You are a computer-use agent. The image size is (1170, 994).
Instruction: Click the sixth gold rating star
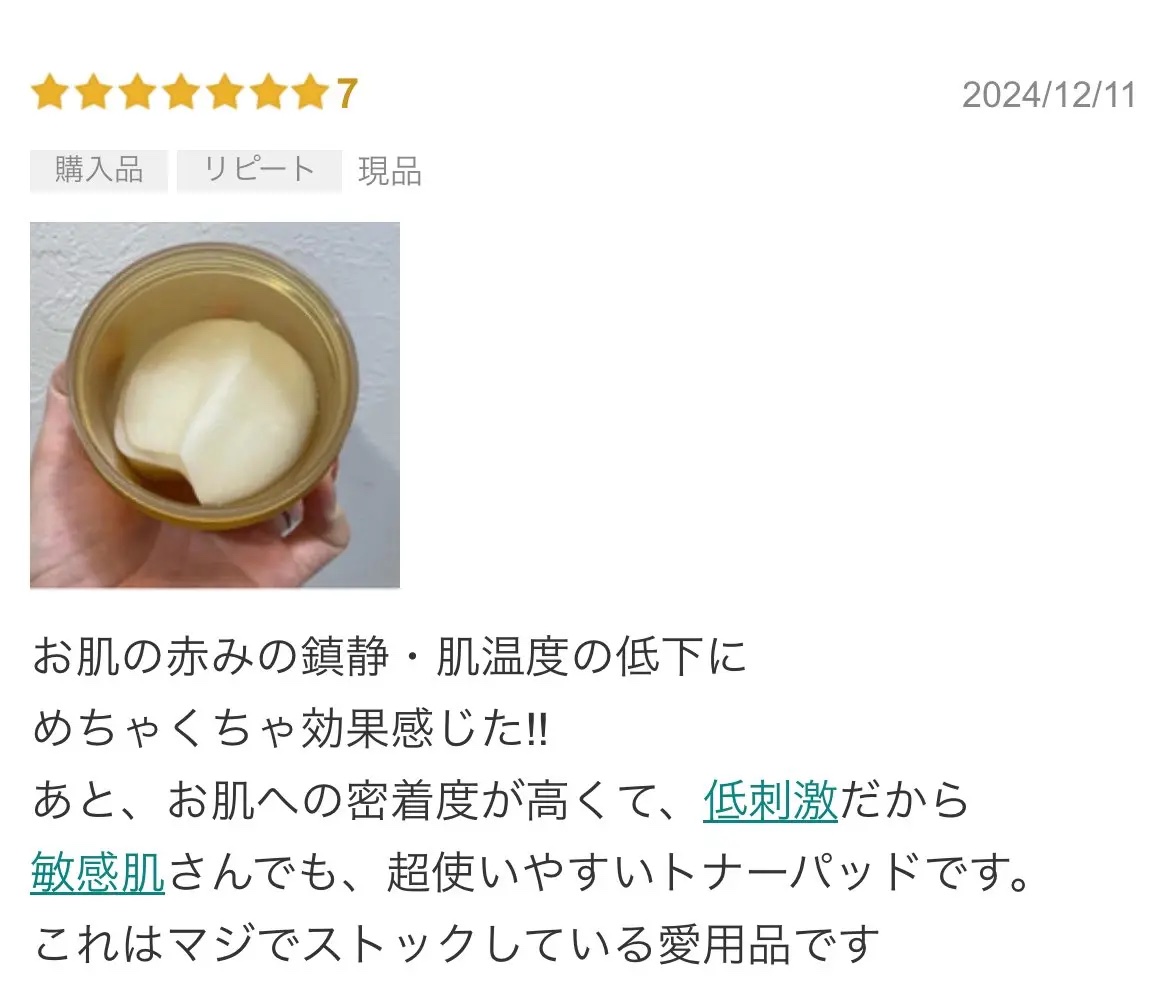click(x=269, y=93)
